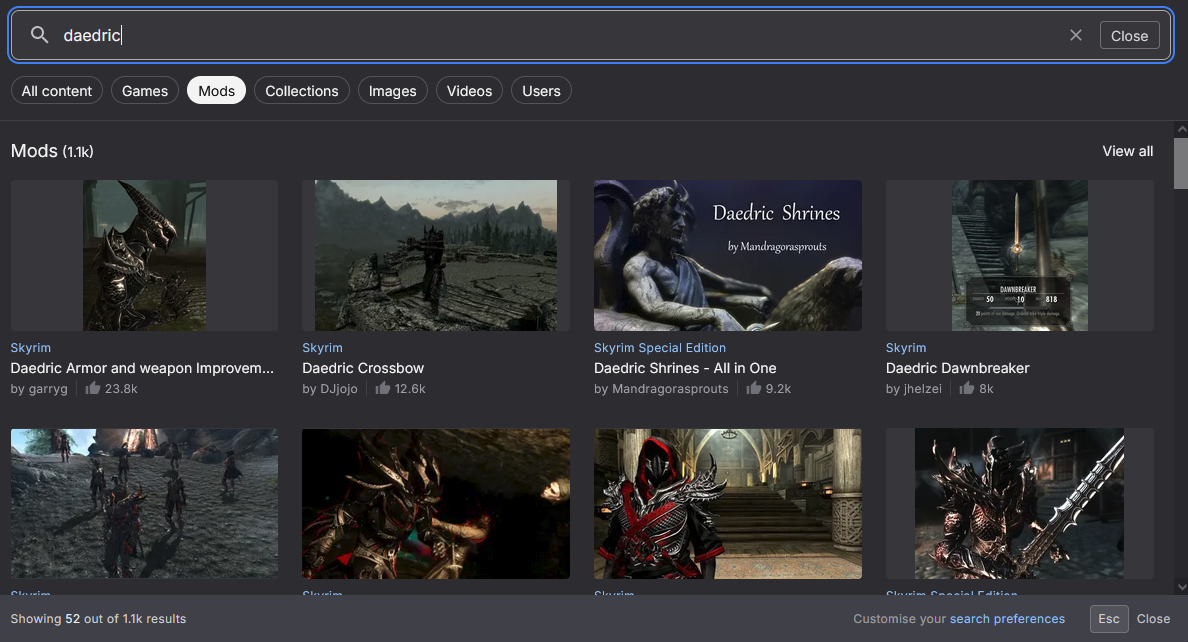Screen dimensions: 1188x642
Task: Click author name Mandragorasprouts
Action: tap(670, 389)
